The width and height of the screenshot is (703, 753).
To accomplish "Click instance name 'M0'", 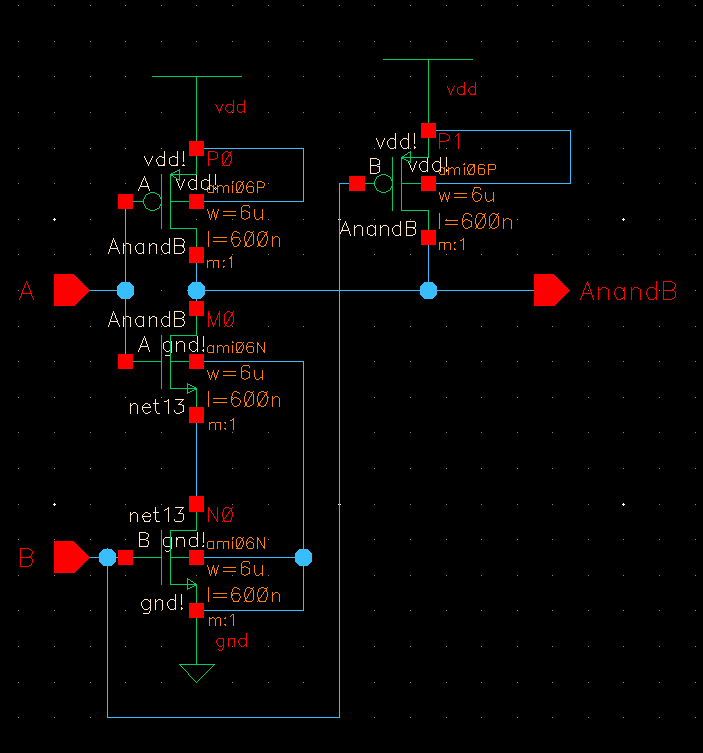I will (220, 319).
